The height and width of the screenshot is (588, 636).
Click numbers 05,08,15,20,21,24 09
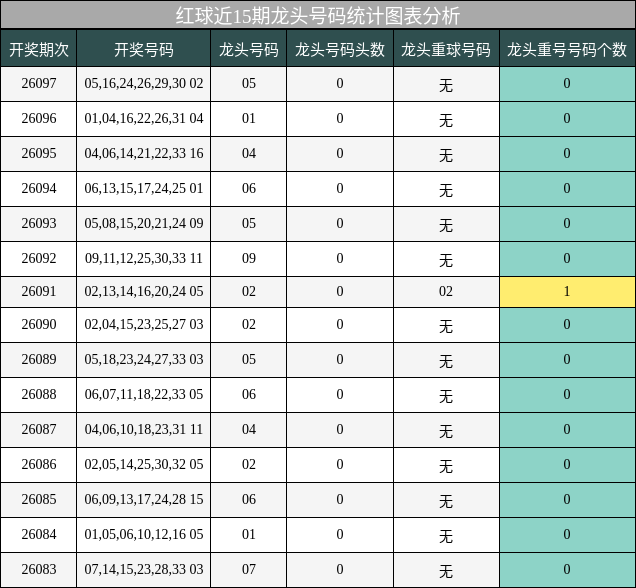(144, 223)
